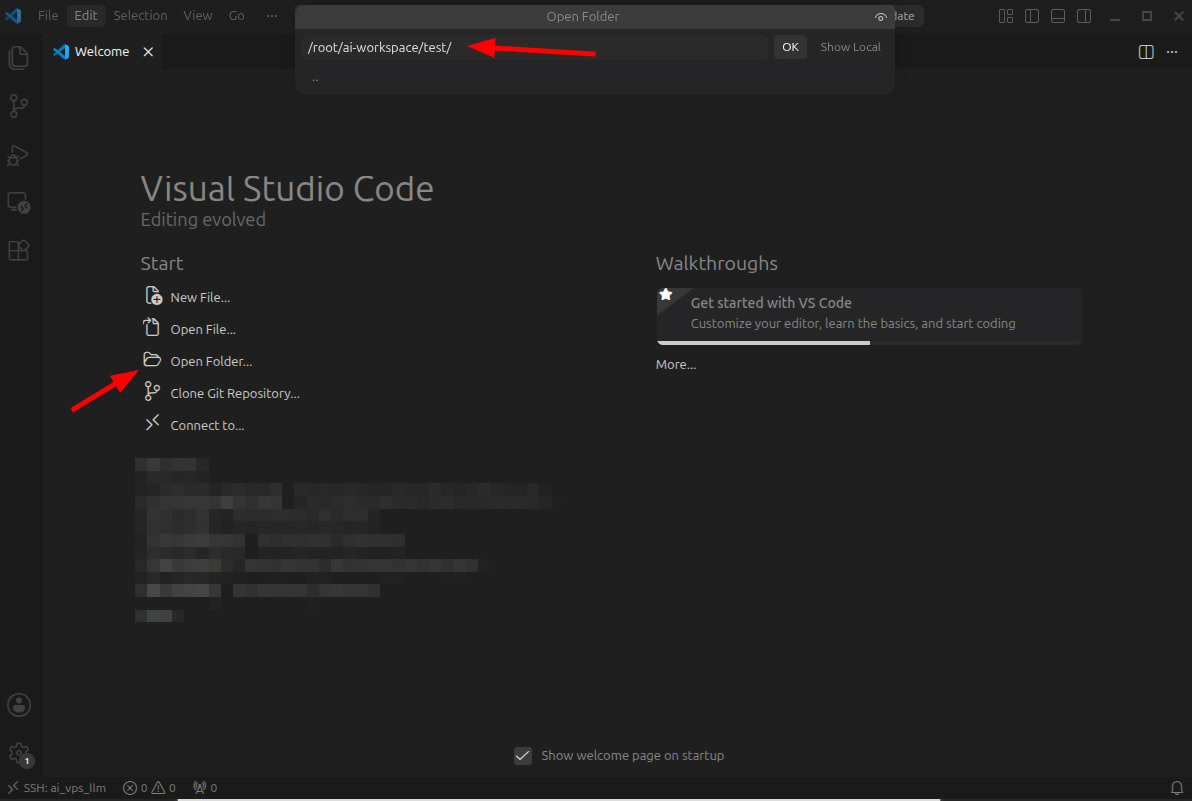
Task: Click the VS Code logo in title bar
Action: click(13, 15)
